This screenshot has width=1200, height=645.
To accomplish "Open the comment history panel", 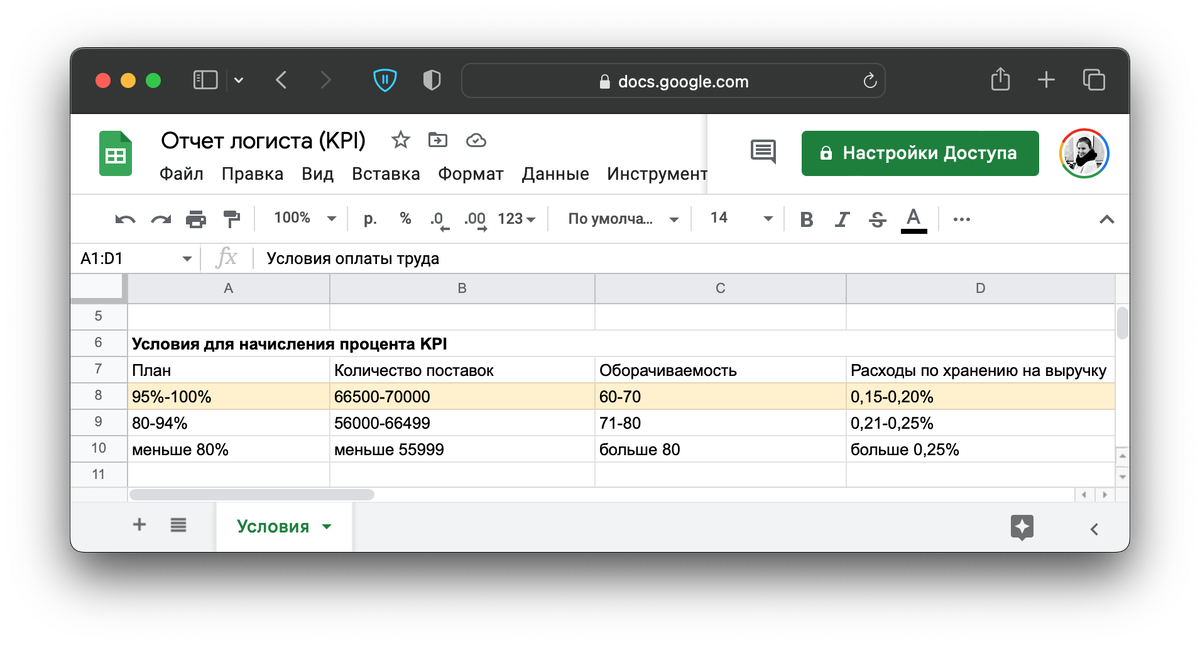I will click(761, 152).
